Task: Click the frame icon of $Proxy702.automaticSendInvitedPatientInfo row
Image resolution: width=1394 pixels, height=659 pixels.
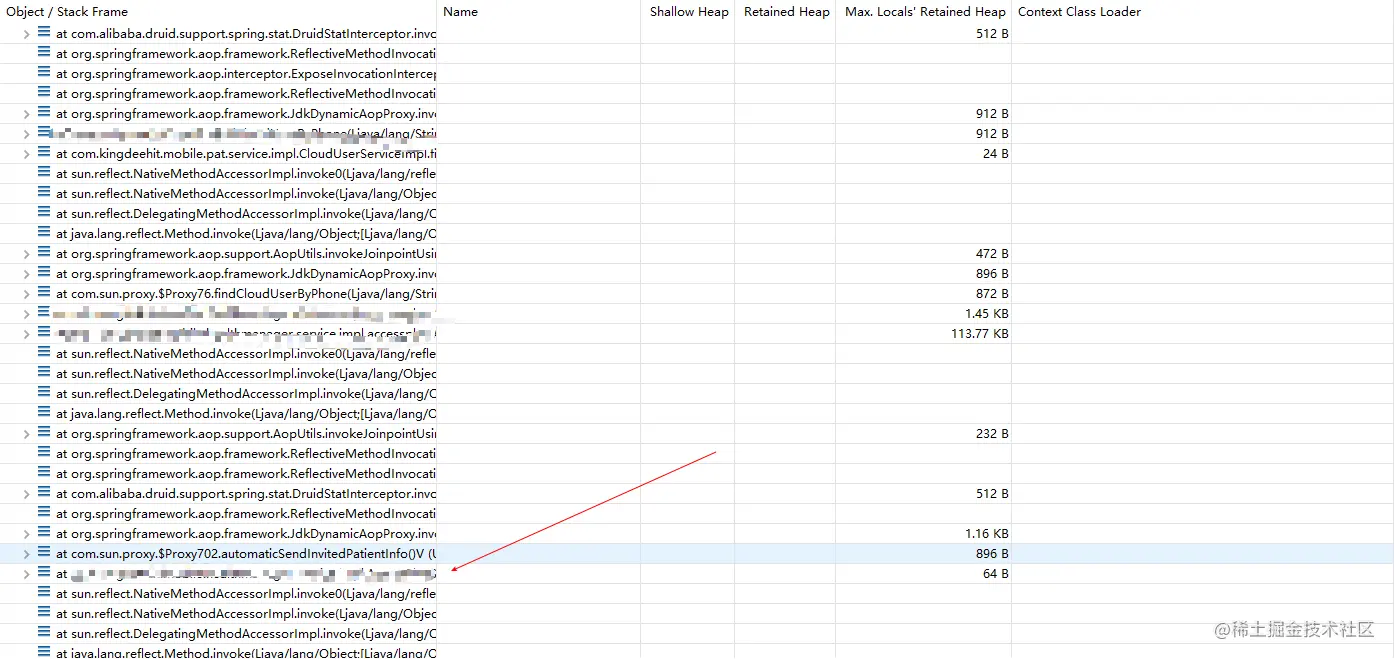Action: click(x=44, y=552)
